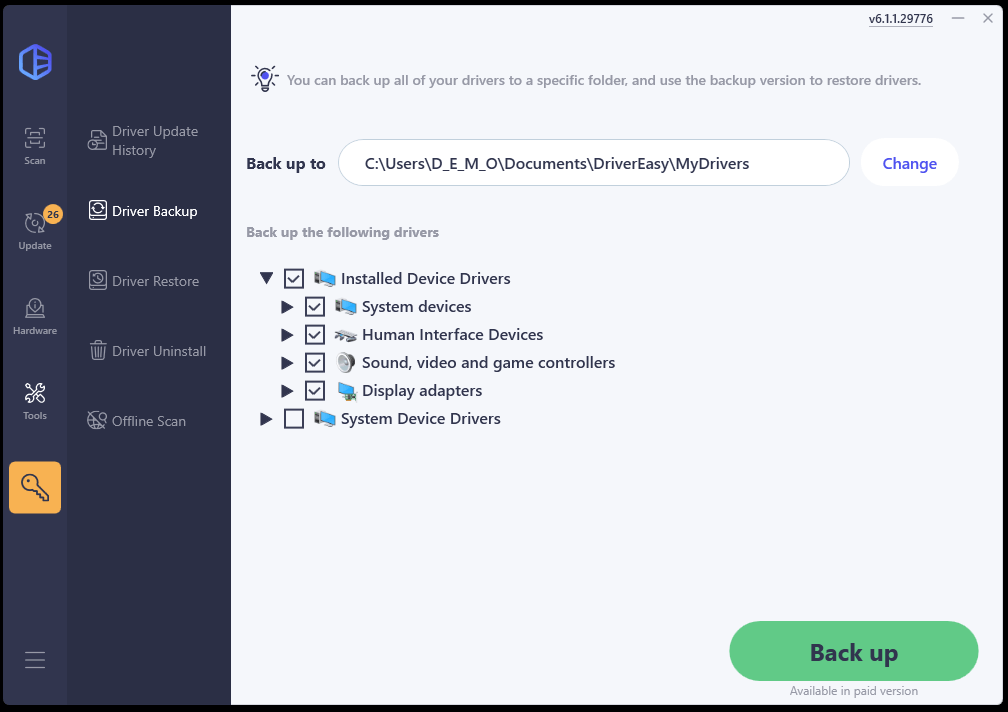Click the System Device Drivers computer icon

point(325,418)
